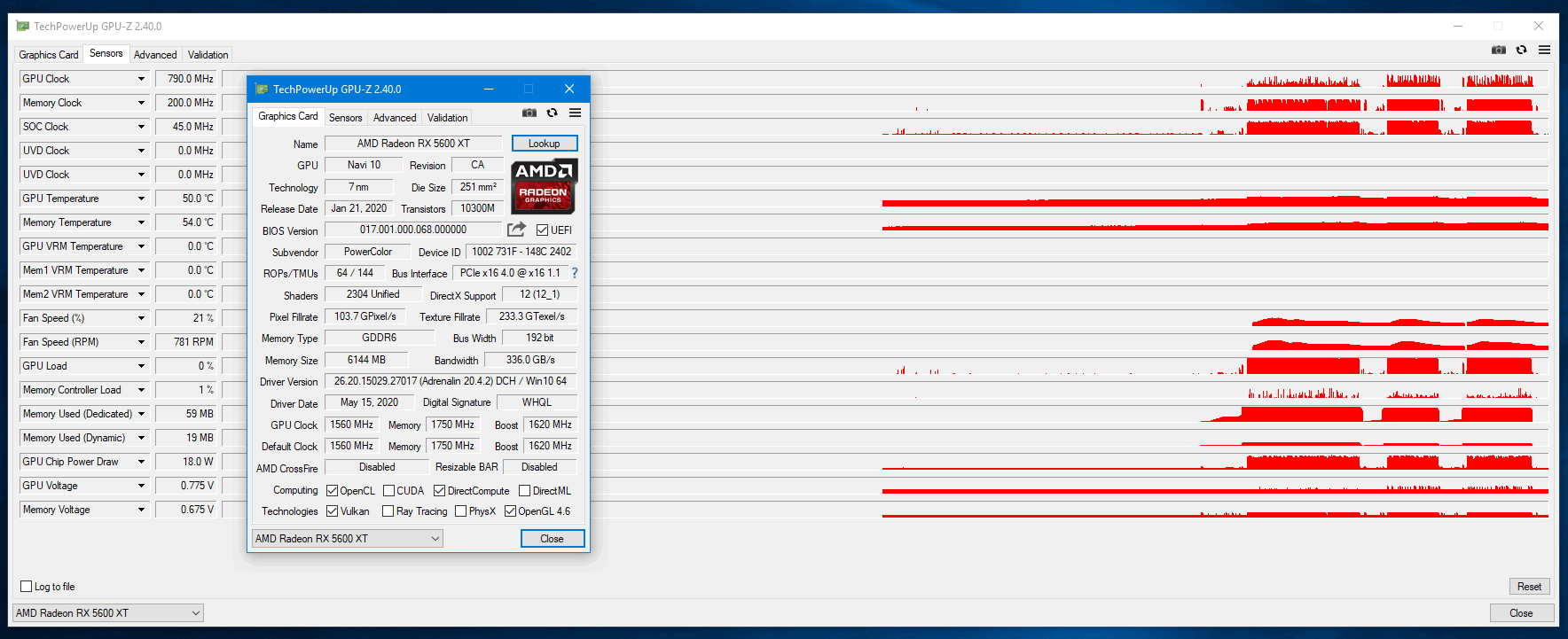This screenshot has height=639, width=1568.
Task: Click the Driver Version field
Action: click(x=451, y=381)
